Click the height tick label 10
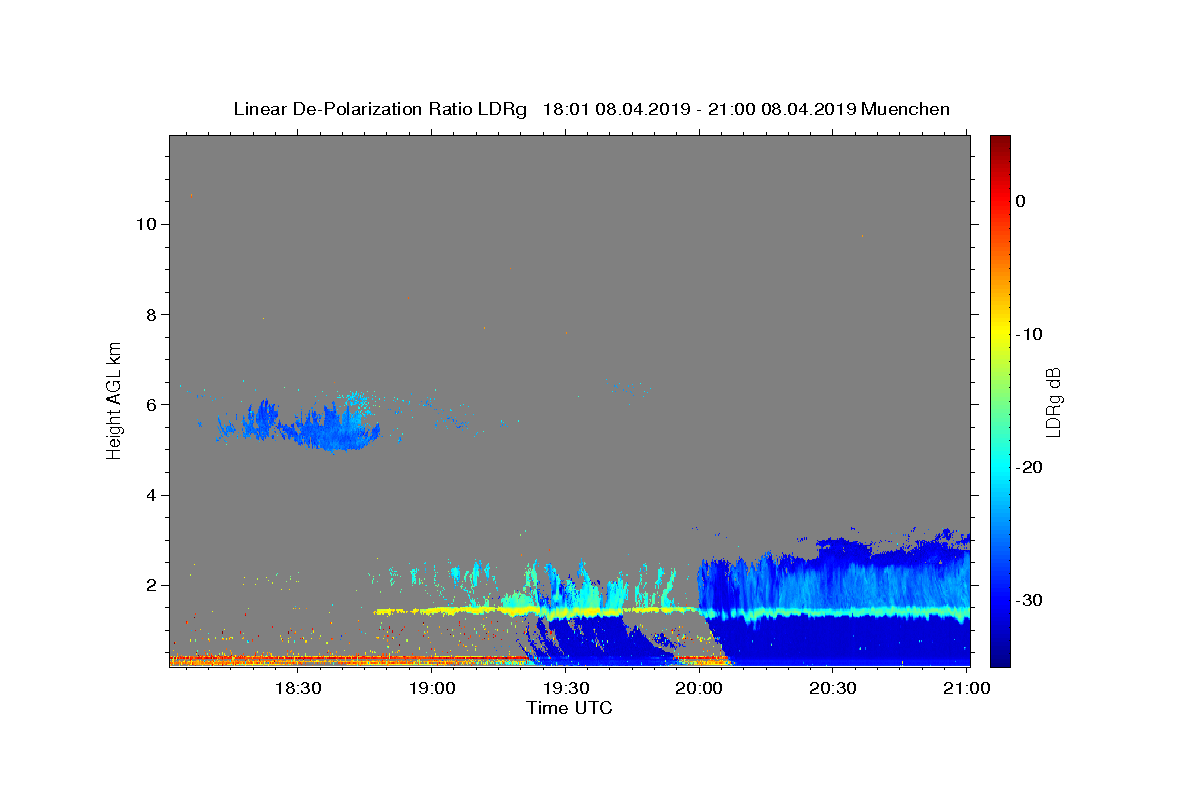 [145, 224]
